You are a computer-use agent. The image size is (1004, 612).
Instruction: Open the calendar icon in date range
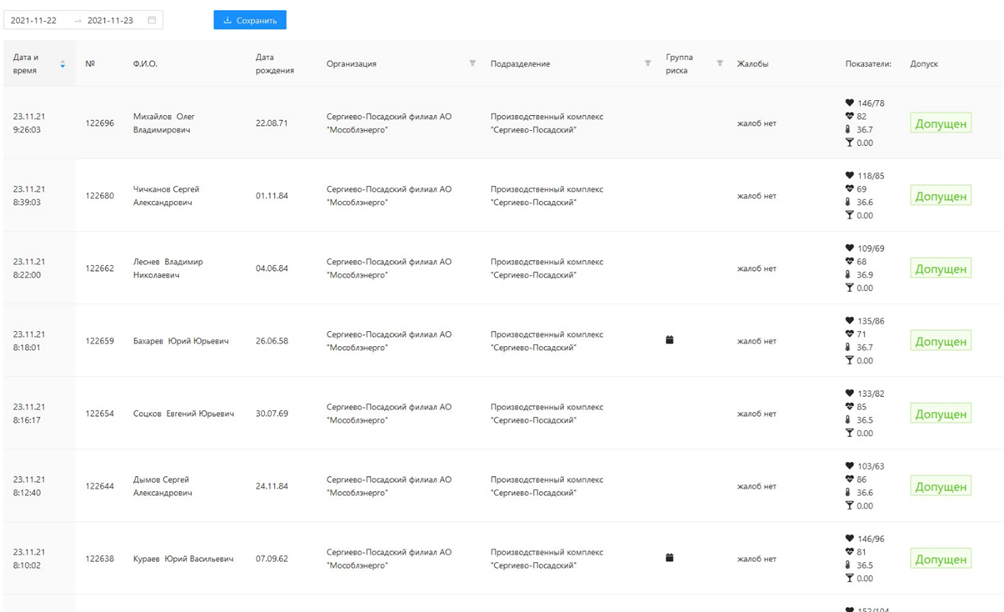click(x=152, y=20)
